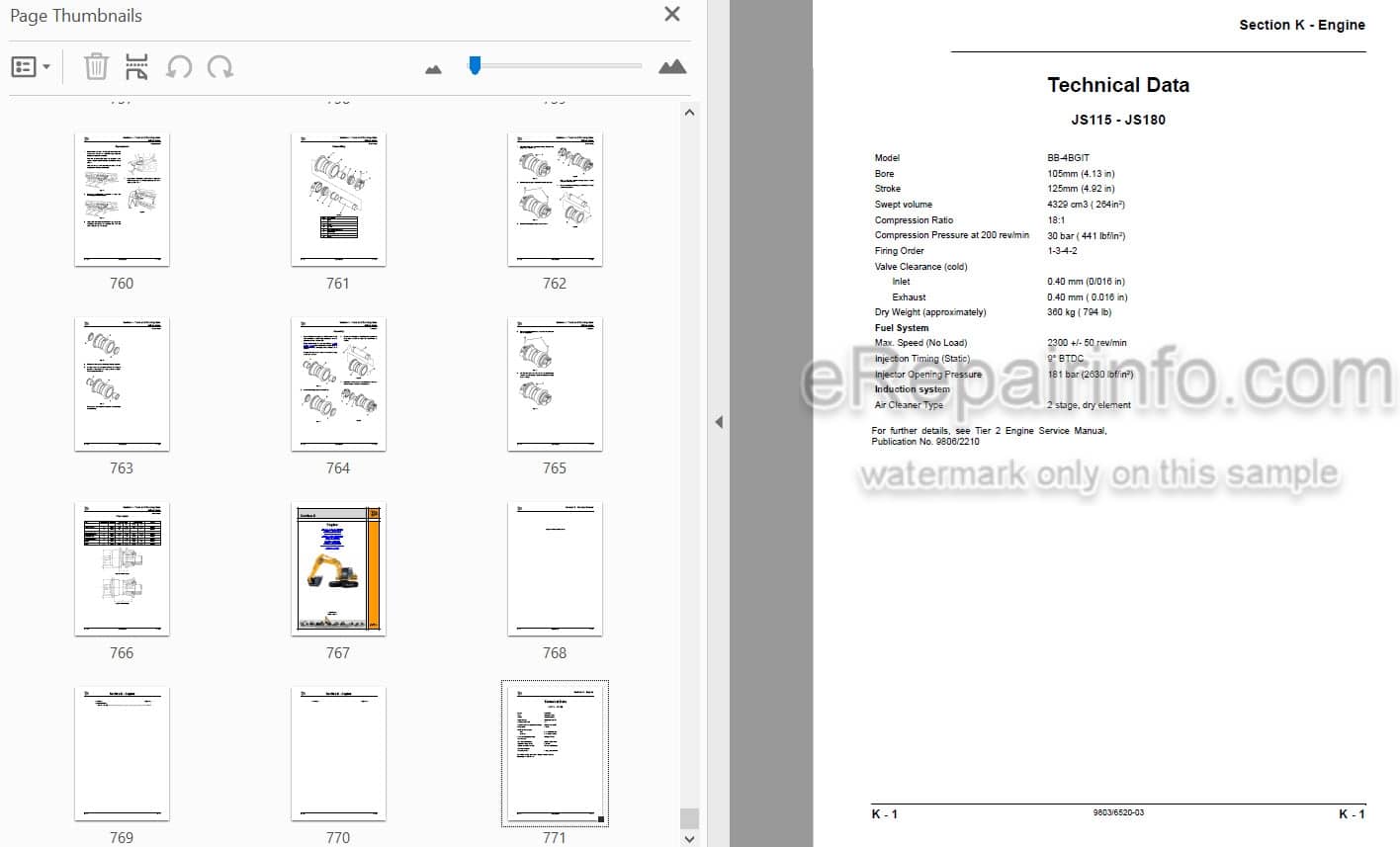The width and height of the screenshot is (1400, 847).
Task: Select the page 764 thumbnail
Action: (338, 384)
